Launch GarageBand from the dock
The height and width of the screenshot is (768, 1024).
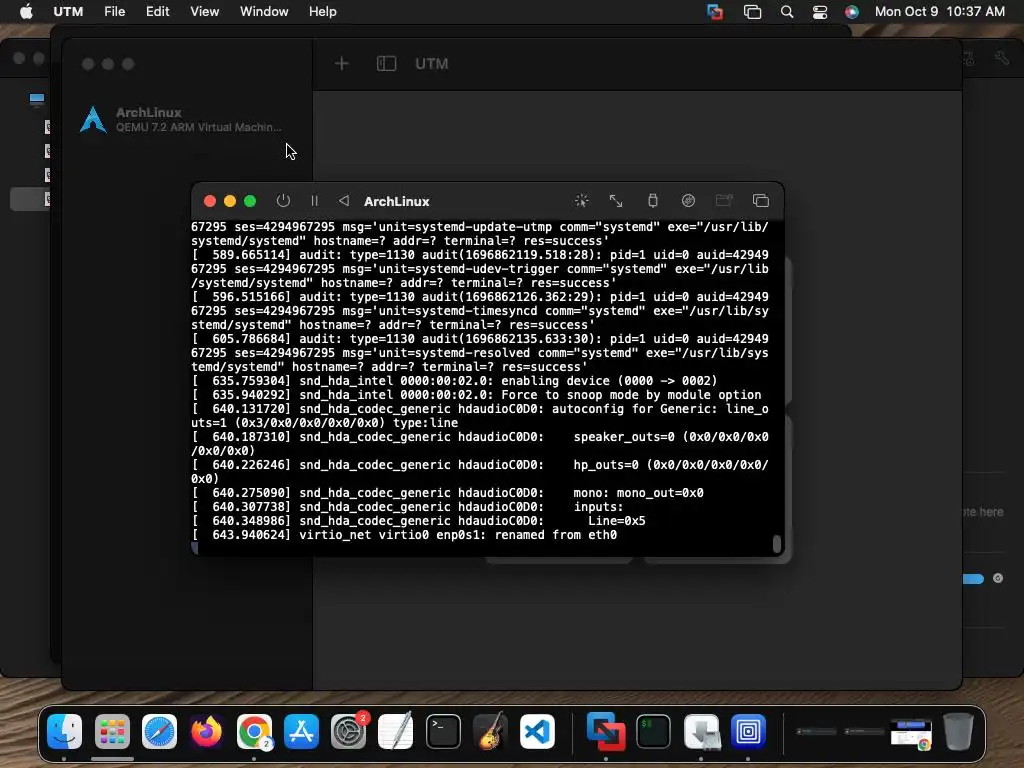coord(490,731)
